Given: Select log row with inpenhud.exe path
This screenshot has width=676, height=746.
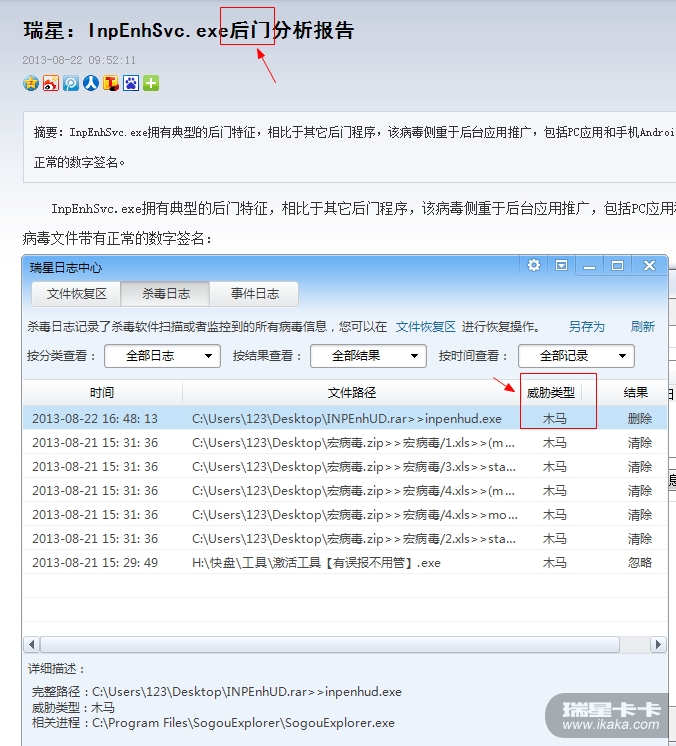Looking at the screenshot, I should click(345, 419).
